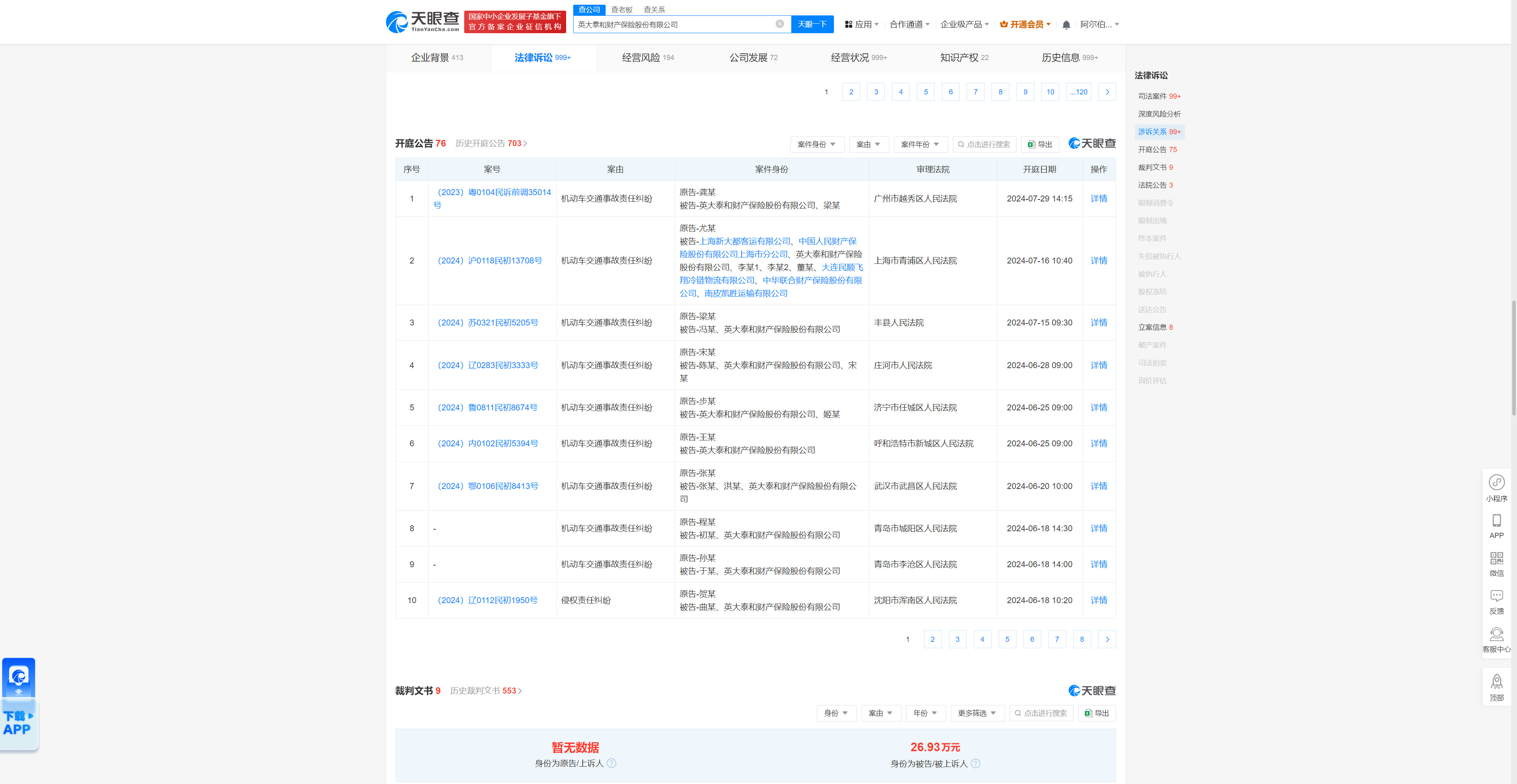Click help icon beside 身份为原告/上诉人

pyautogui.click(x=611, y=763)
